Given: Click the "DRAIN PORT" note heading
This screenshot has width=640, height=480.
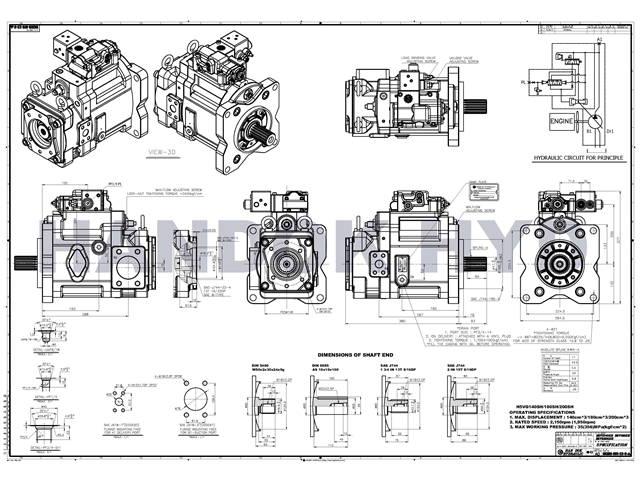Looking at the screenshot, I should point(467,328).
